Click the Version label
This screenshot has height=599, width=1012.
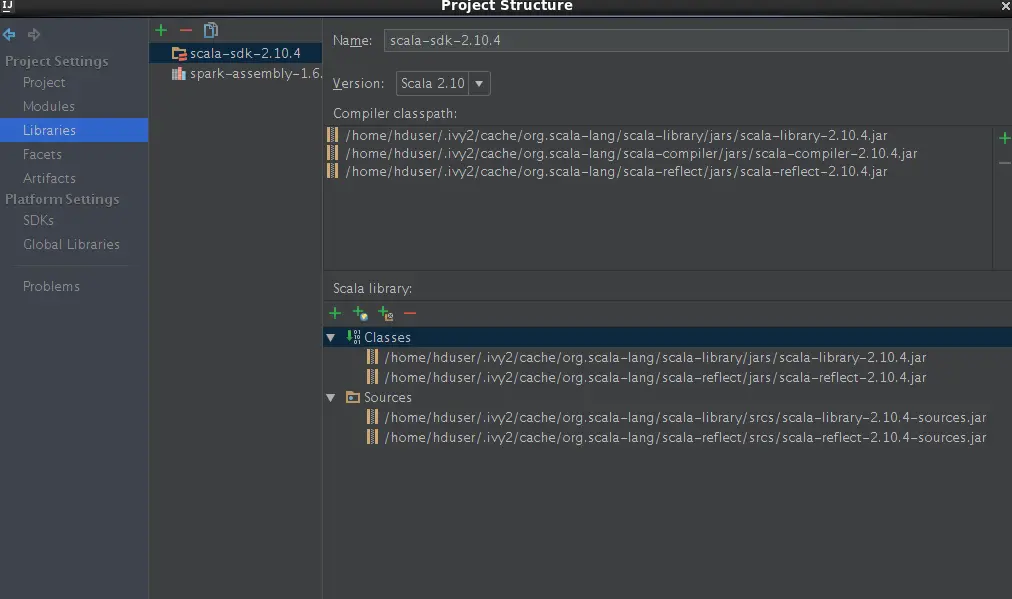[358, 83]
